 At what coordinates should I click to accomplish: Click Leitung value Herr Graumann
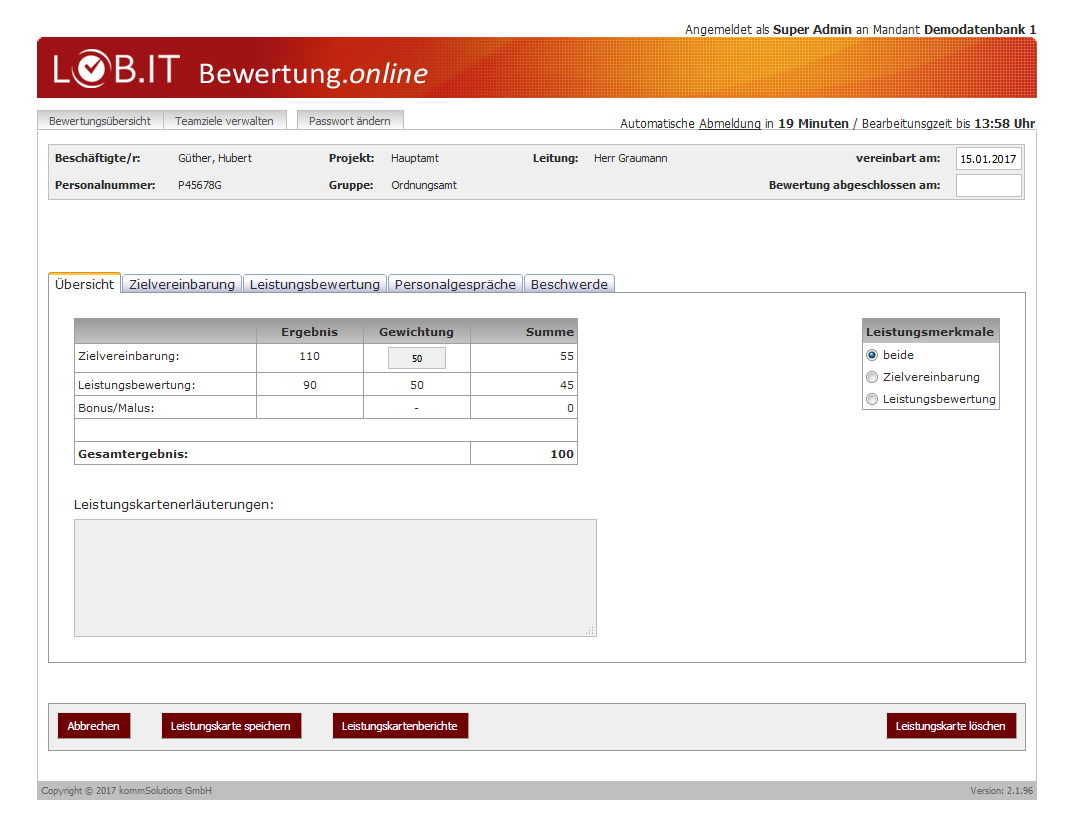[631, 158]
